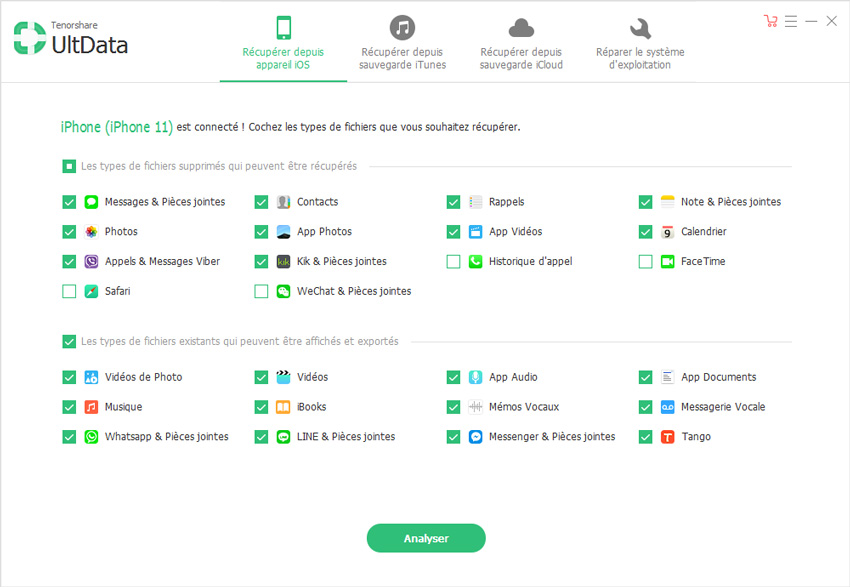Viewport: 850px width, 587px height.
Task: Click the Tango app icon
Action: pyautogui.click(x=667, y=437)
